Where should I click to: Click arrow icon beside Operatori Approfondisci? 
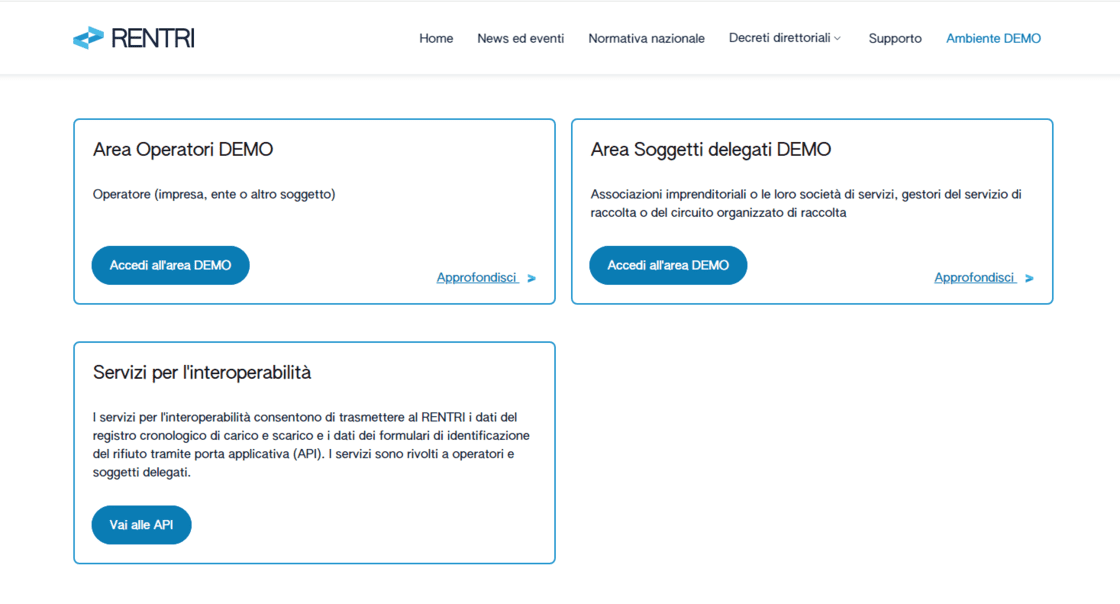(531, 278)
